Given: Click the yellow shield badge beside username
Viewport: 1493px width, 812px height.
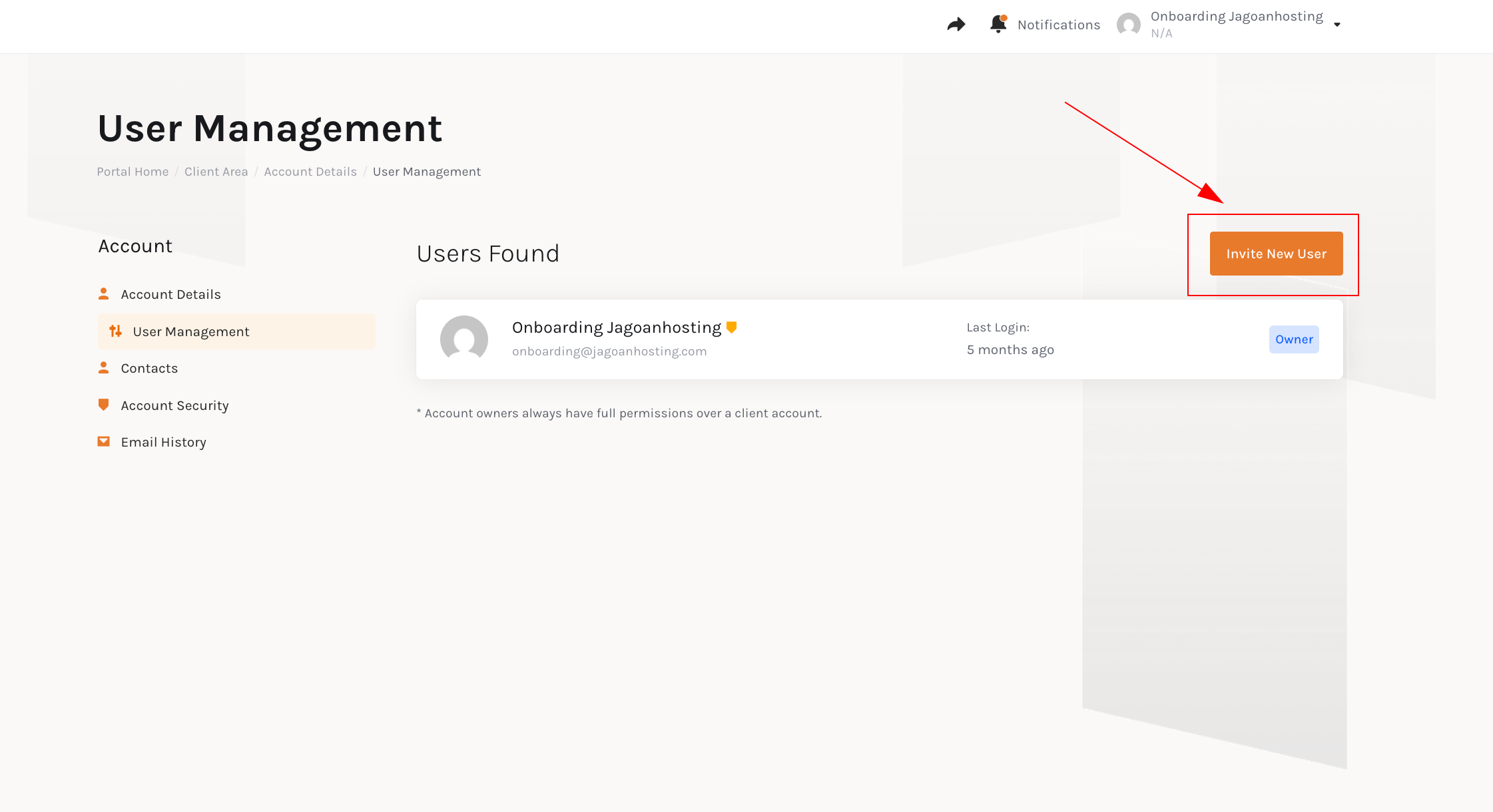Looking at the screenshot, I should [731, 327].
